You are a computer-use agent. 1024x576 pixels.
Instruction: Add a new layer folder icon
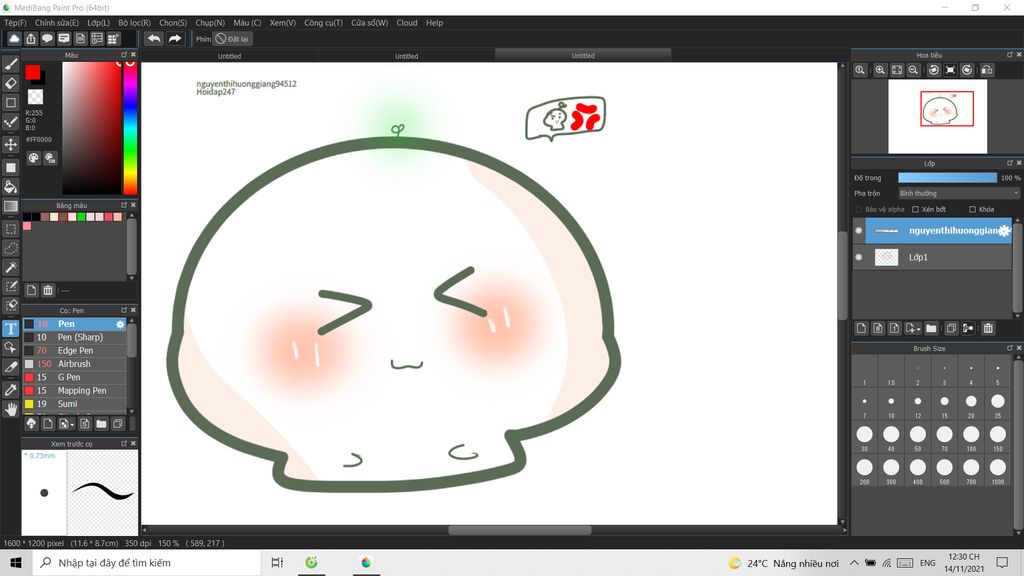tap(931, 328)
